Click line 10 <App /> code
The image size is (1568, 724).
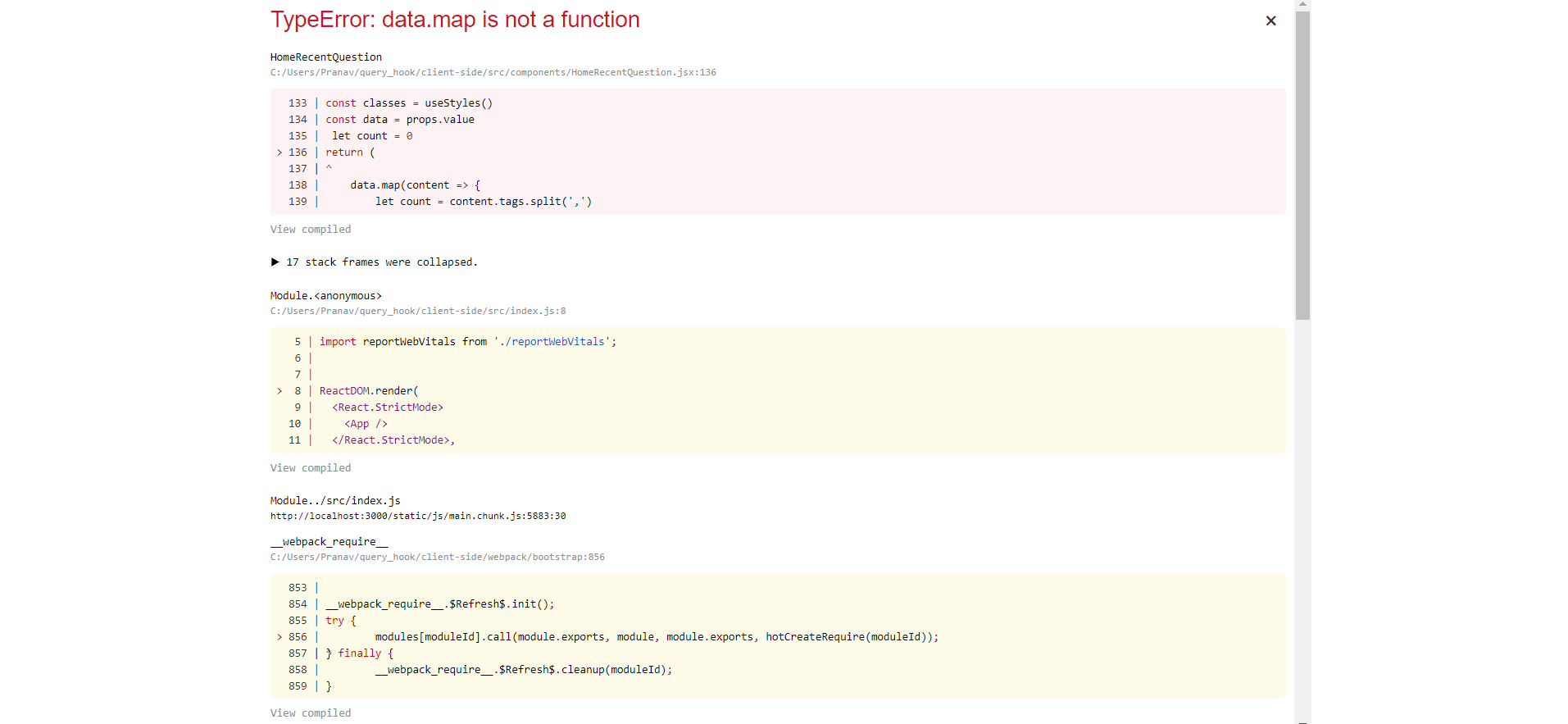click(366, 424)
